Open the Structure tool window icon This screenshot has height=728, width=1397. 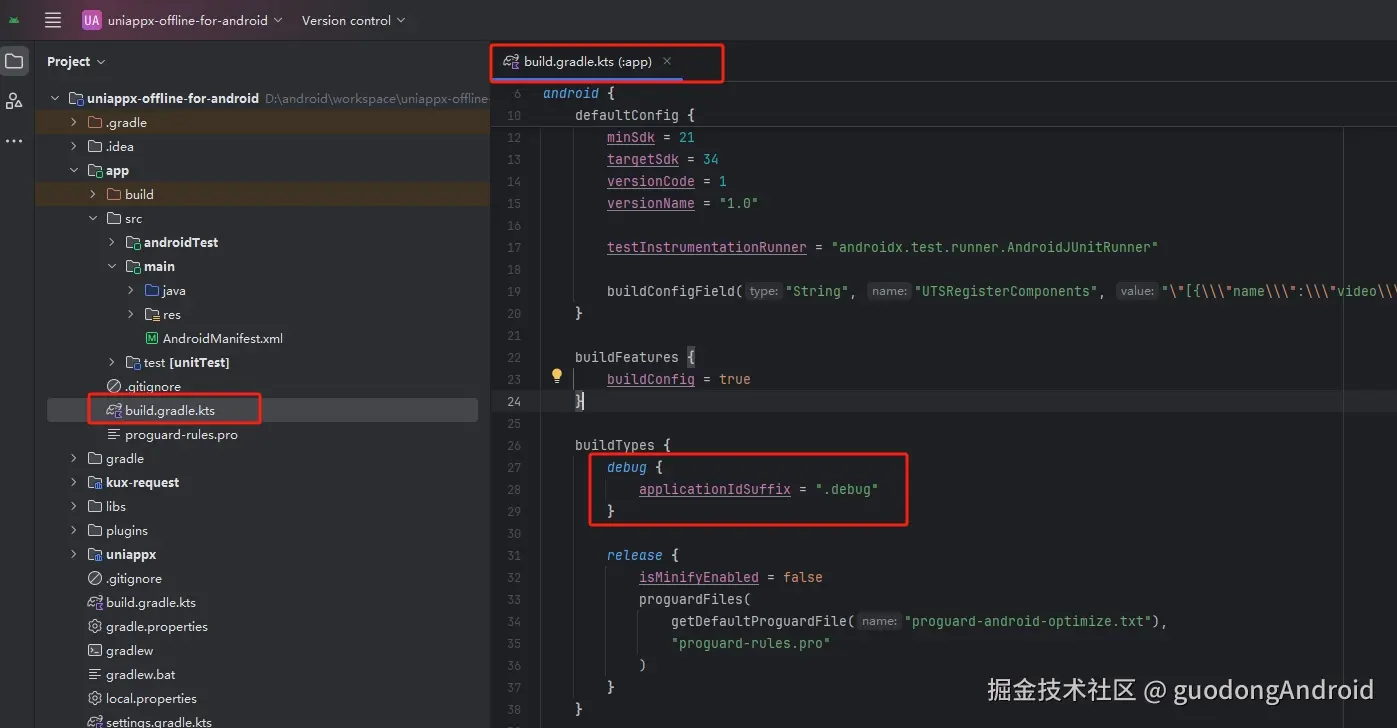[14, 100]
